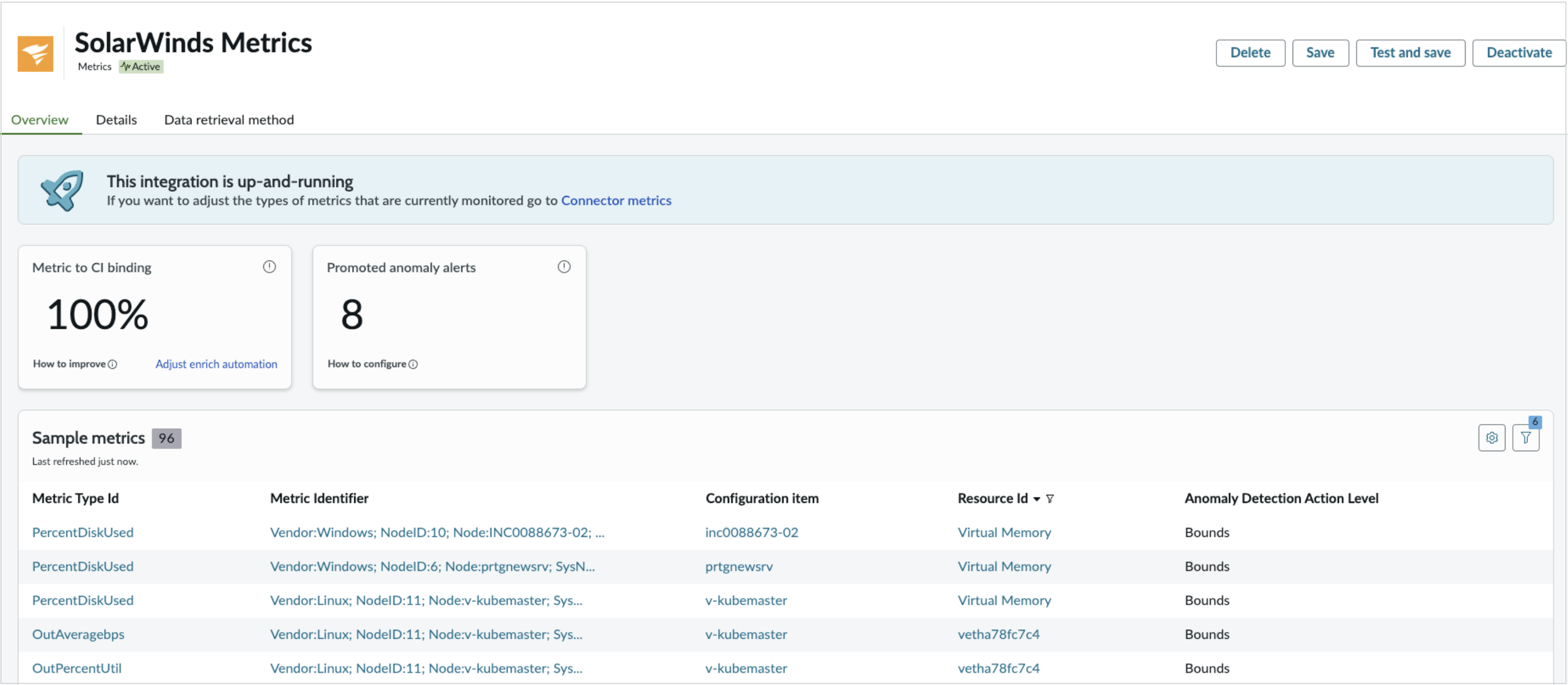
Task: Click the promoted anomaly alerts value 8
Action: [x=352, y=315]
